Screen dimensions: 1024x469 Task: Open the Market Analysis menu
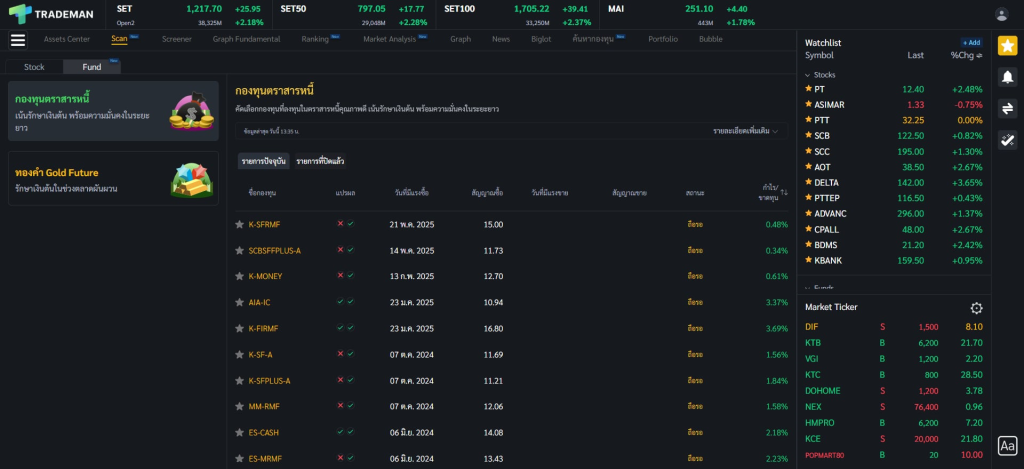point(389,39)
